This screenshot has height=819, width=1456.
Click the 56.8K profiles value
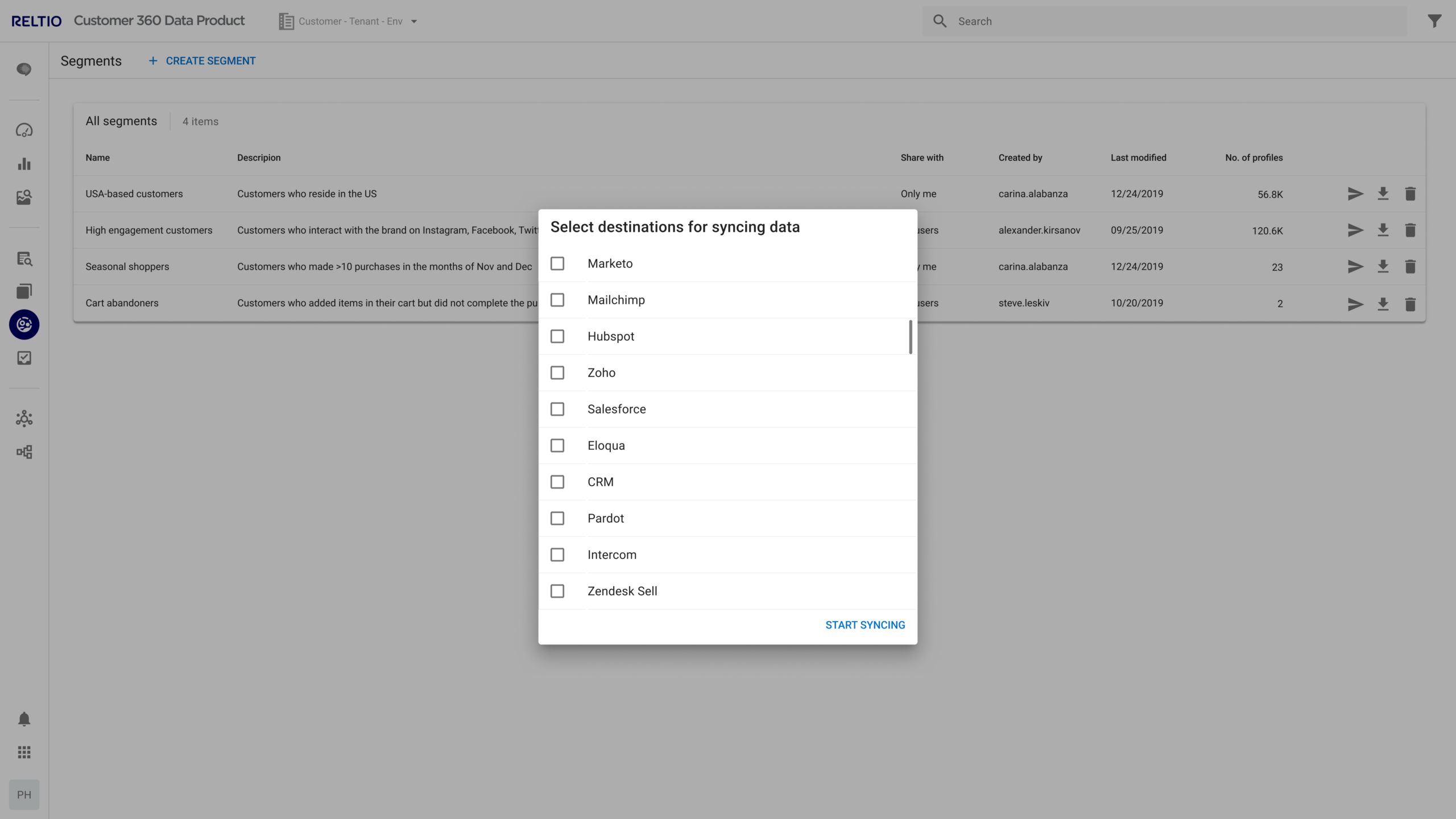click(1270, 195)
